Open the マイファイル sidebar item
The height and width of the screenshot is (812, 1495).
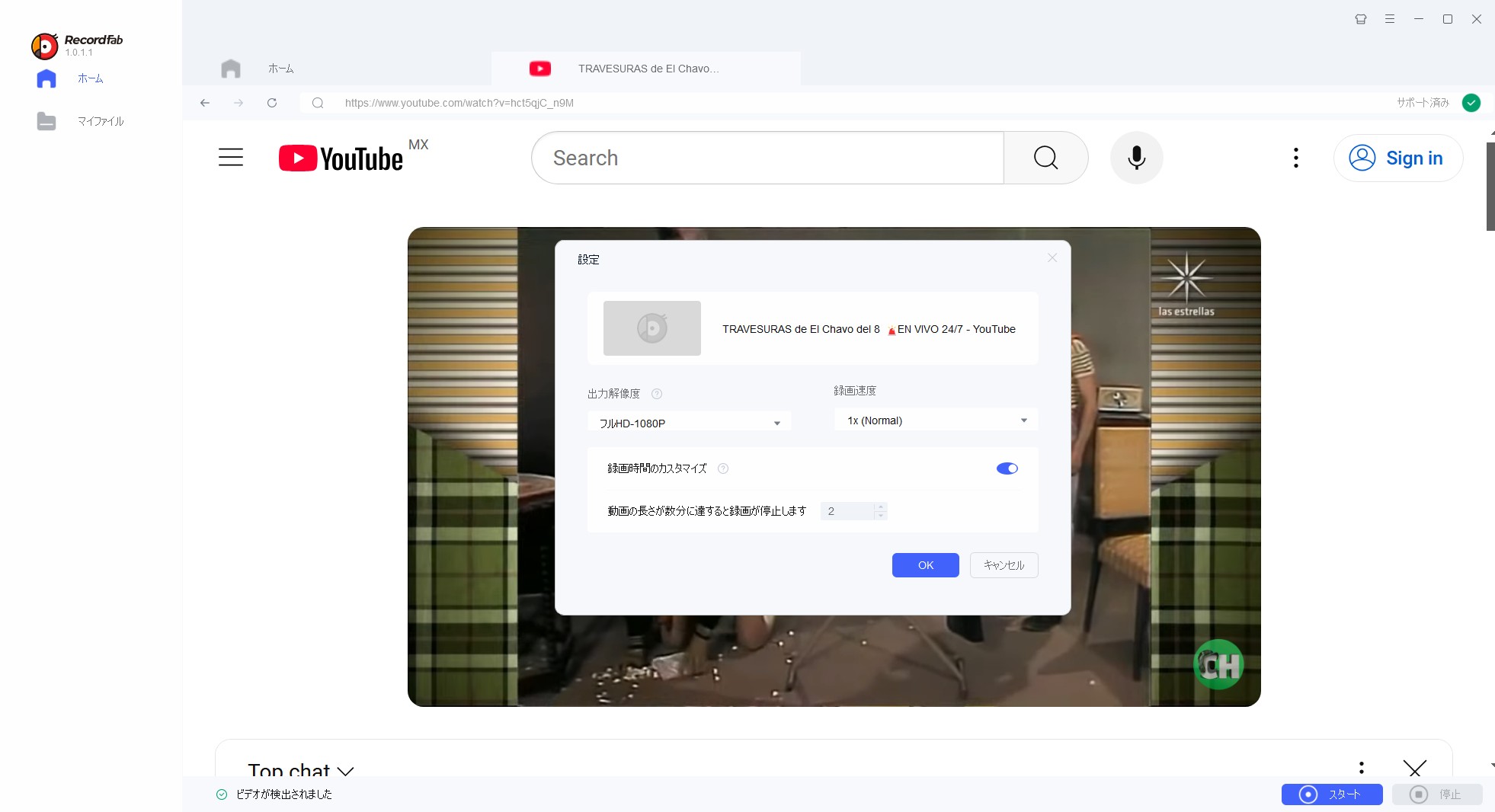click(x=100, y=121)
